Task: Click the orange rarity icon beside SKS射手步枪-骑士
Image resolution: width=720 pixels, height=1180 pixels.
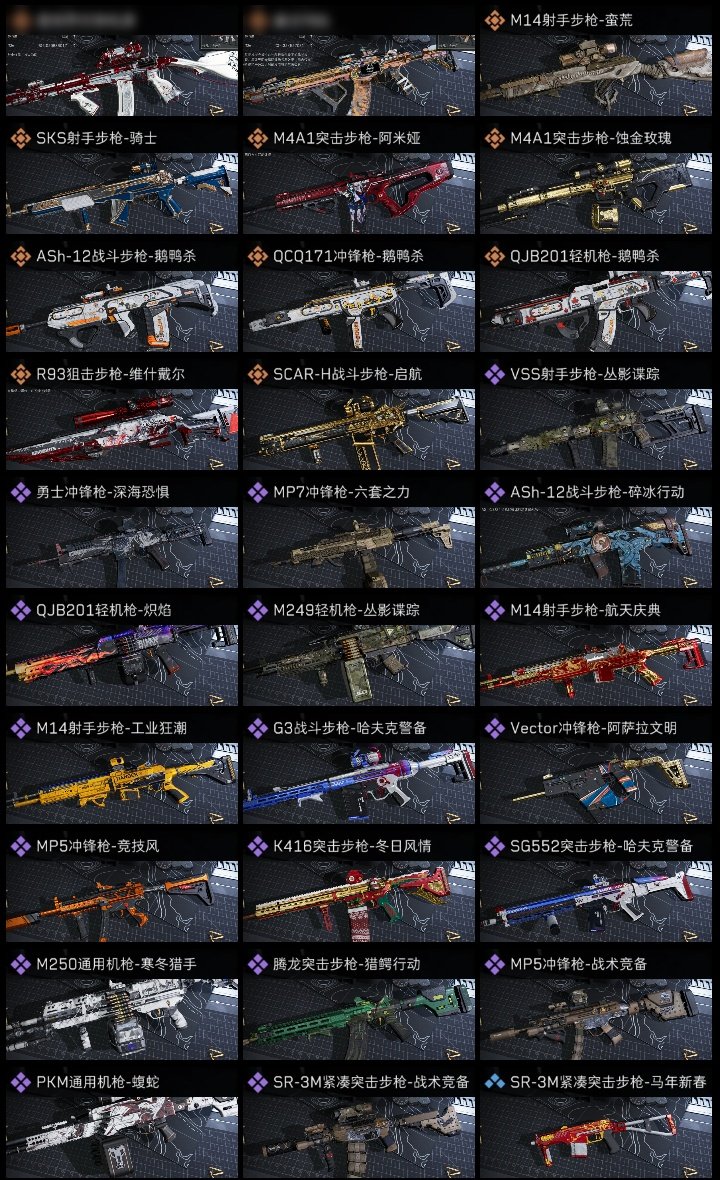Action: [20, 138]
